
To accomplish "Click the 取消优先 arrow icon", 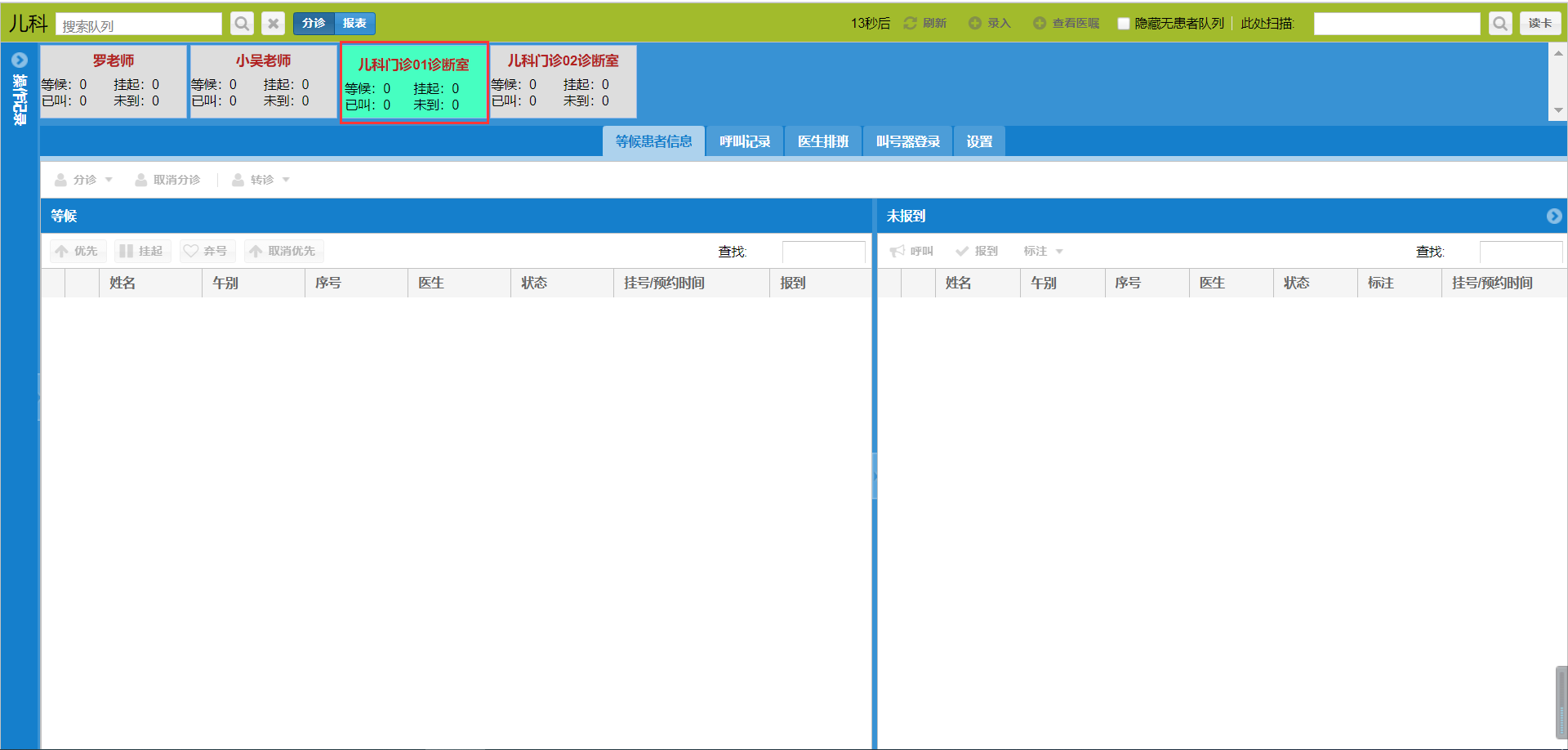I will pyautogui.click(x=256, y=251).
